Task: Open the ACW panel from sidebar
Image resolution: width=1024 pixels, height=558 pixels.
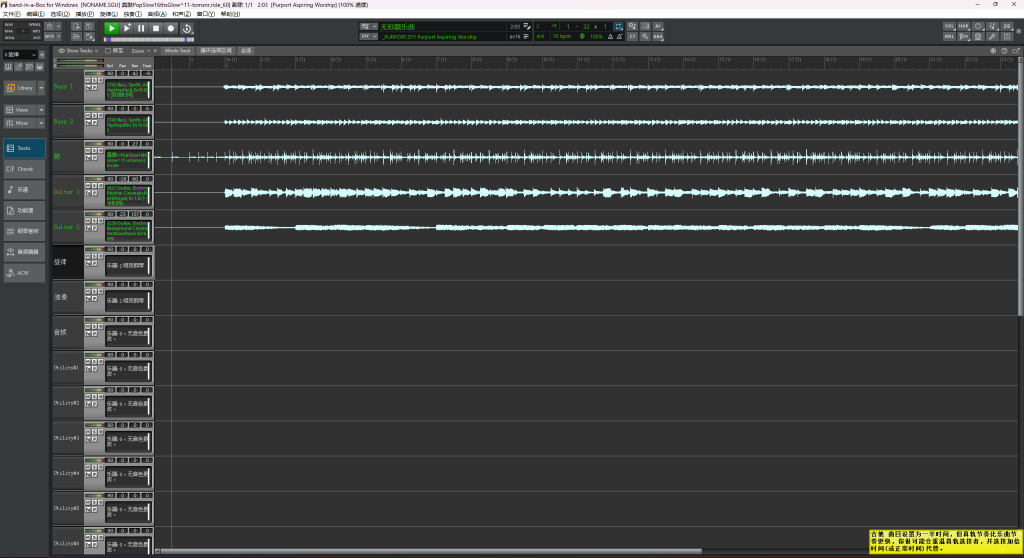Action: pyautogui.click(x=24, y=273)
